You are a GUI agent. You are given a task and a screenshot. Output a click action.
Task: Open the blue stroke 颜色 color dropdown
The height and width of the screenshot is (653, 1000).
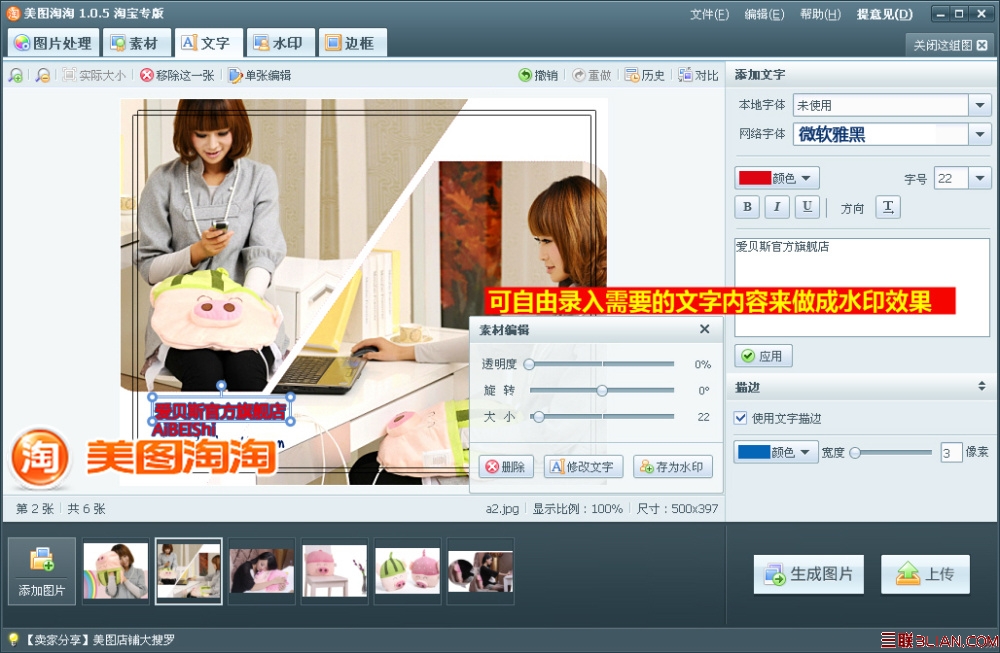coord(776,452)
